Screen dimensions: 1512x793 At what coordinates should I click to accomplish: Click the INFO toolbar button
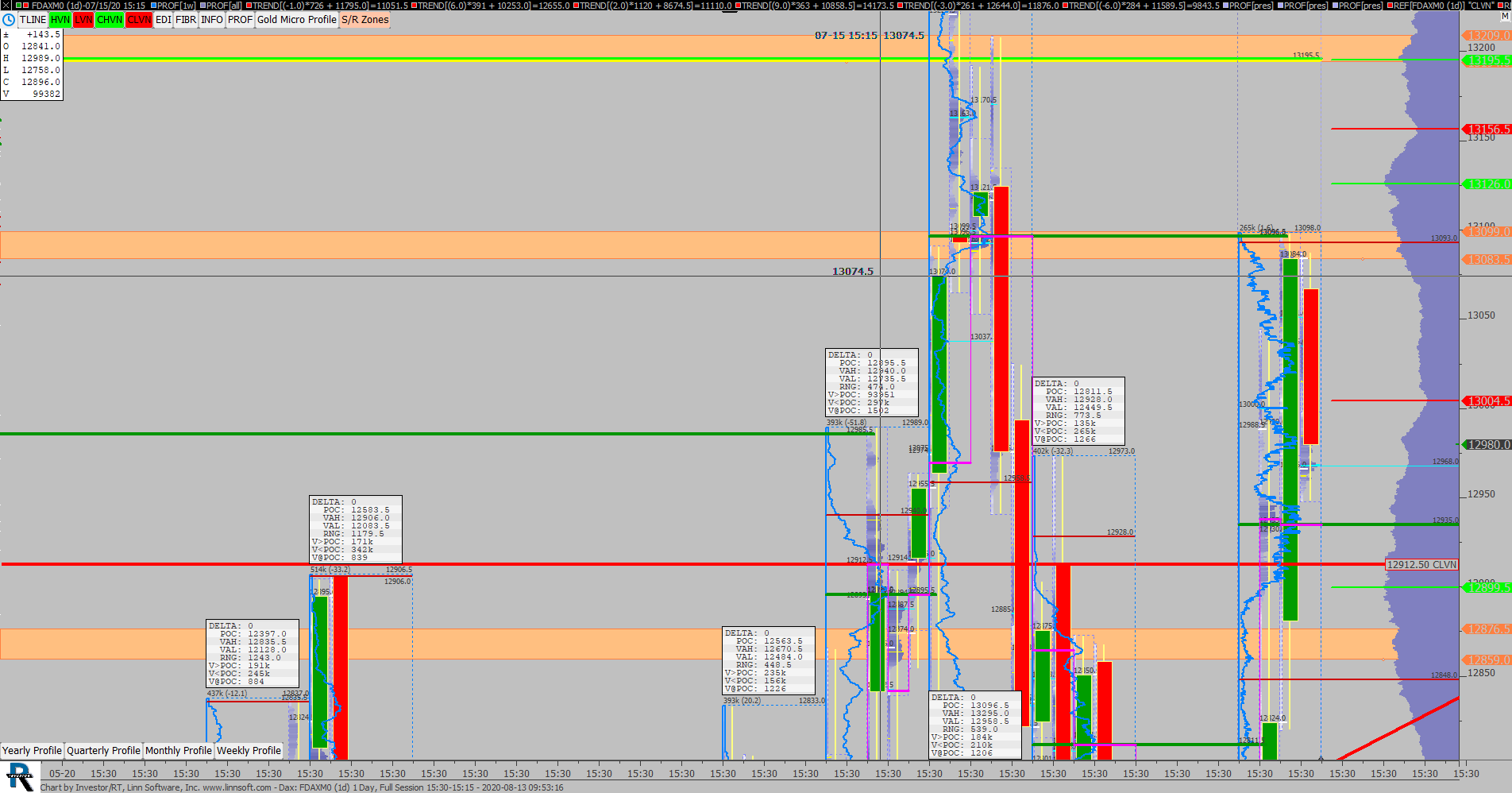tap(212, 20)
